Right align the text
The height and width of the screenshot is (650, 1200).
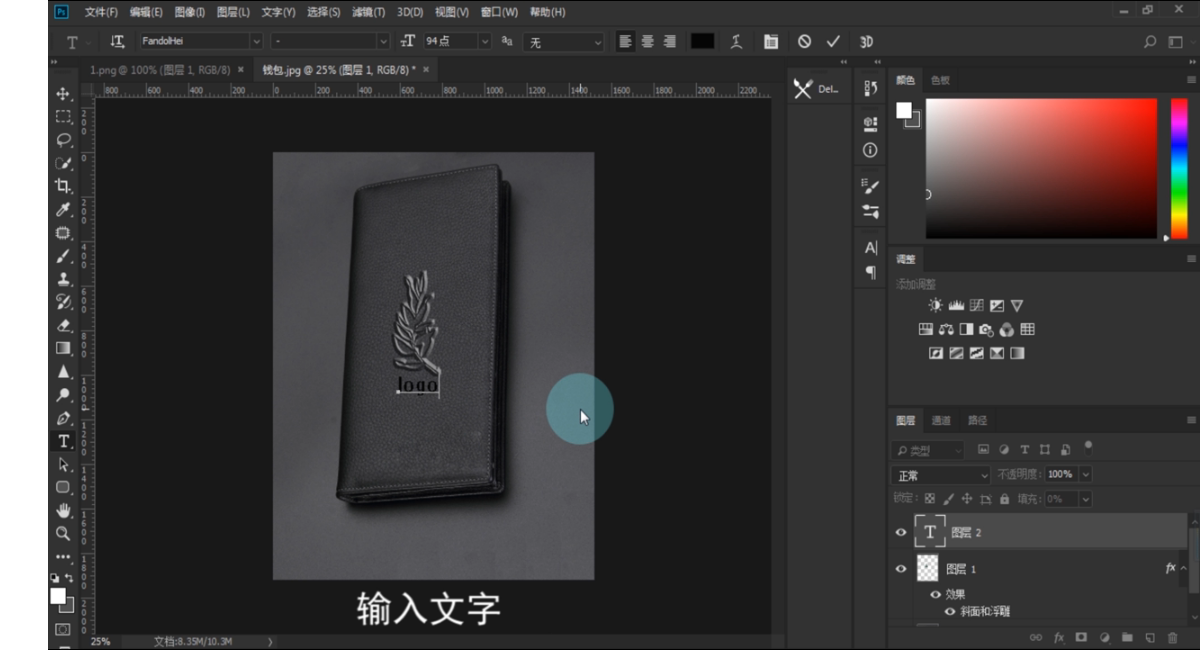(670, 42)
